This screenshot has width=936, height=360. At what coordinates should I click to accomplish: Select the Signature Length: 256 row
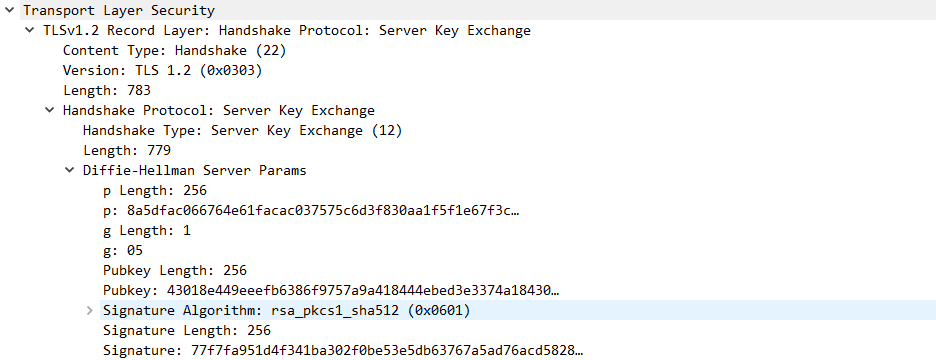coord(187,331)
